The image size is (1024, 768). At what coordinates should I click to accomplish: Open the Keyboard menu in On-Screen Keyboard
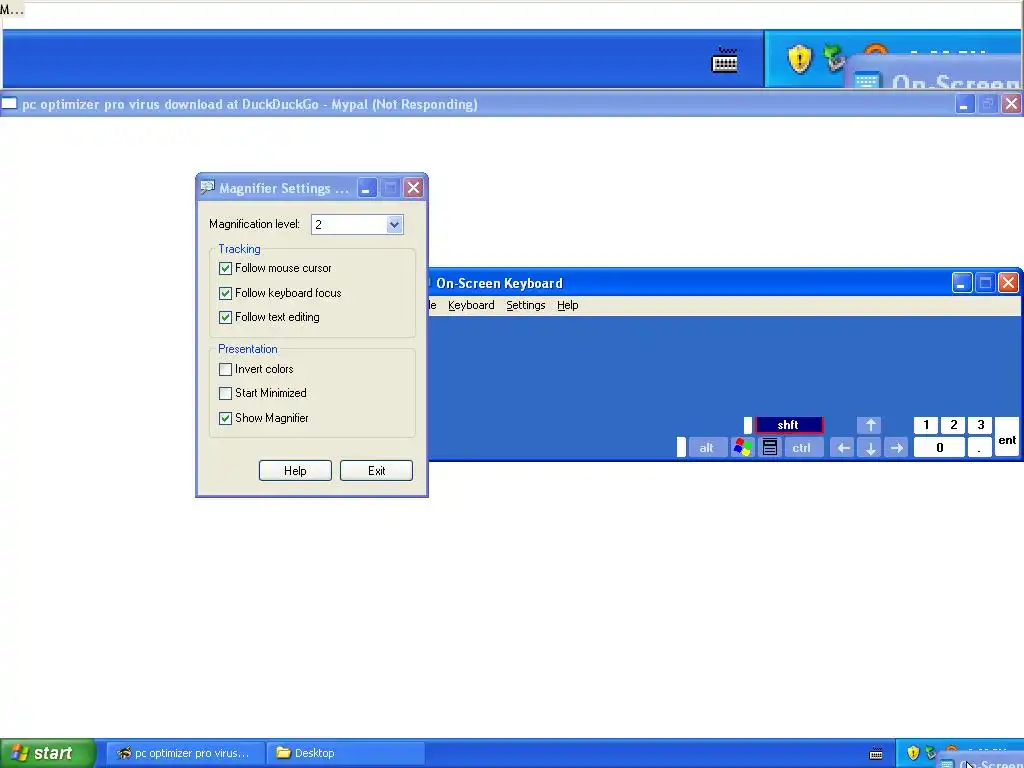tap(471, 305)
